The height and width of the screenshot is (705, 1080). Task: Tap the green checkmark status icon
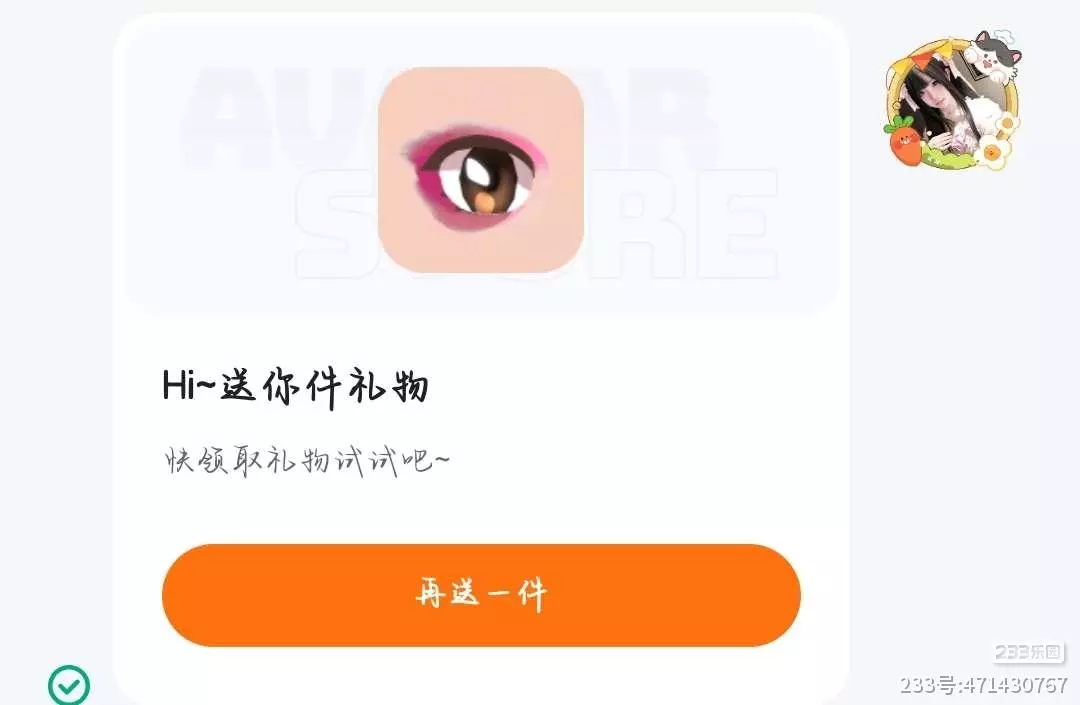click(69, 685)
